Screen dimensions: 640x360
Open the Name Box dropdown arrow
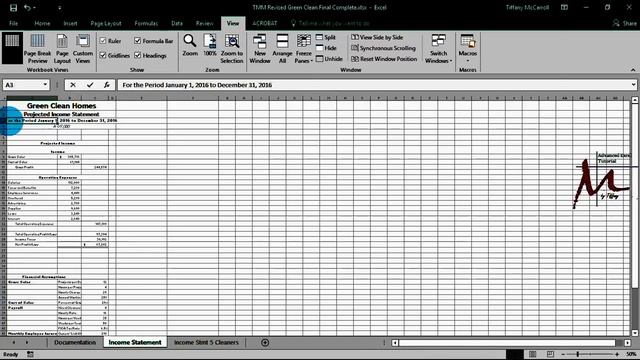45,85
